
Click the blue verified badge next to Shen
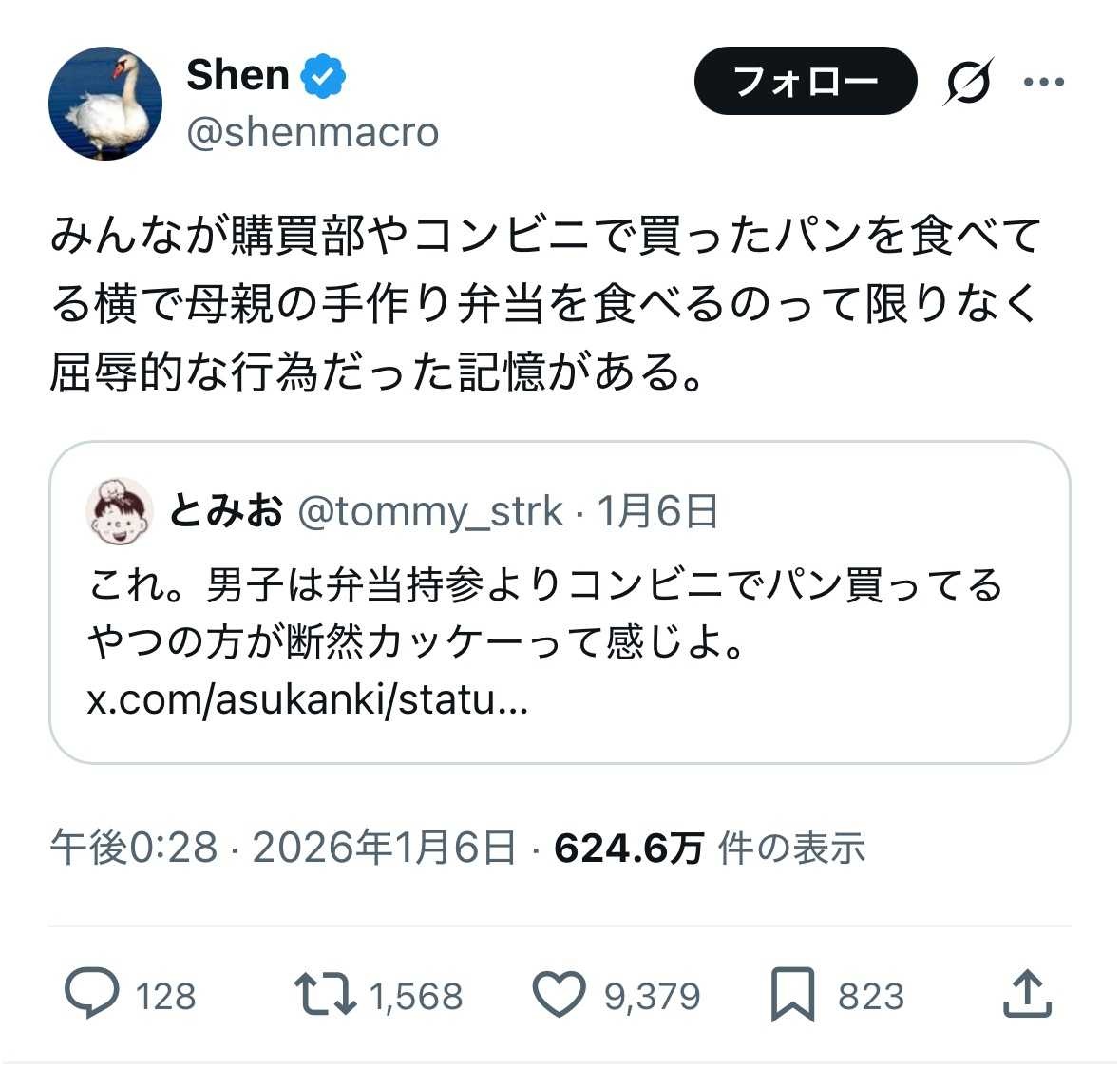coord(323,75)
